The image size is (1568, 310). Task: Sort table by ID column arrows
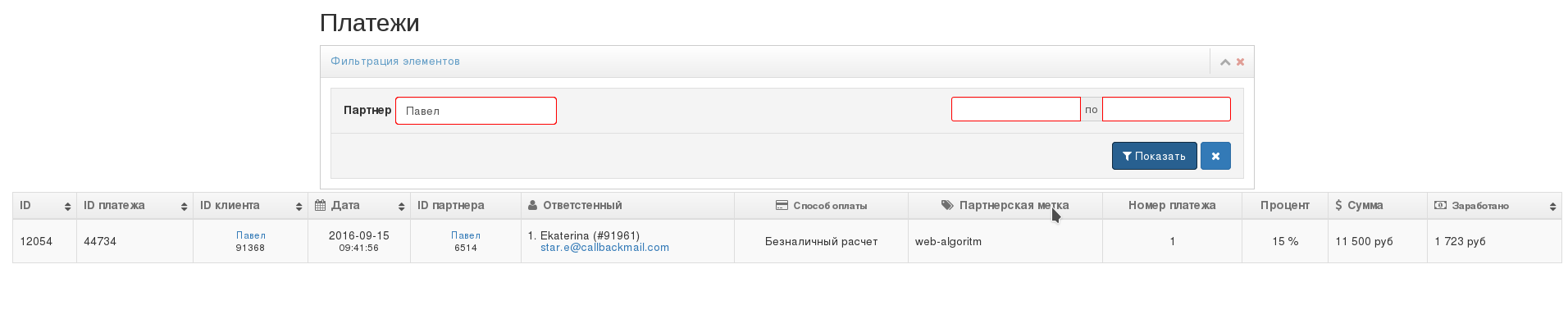[67, 207]
